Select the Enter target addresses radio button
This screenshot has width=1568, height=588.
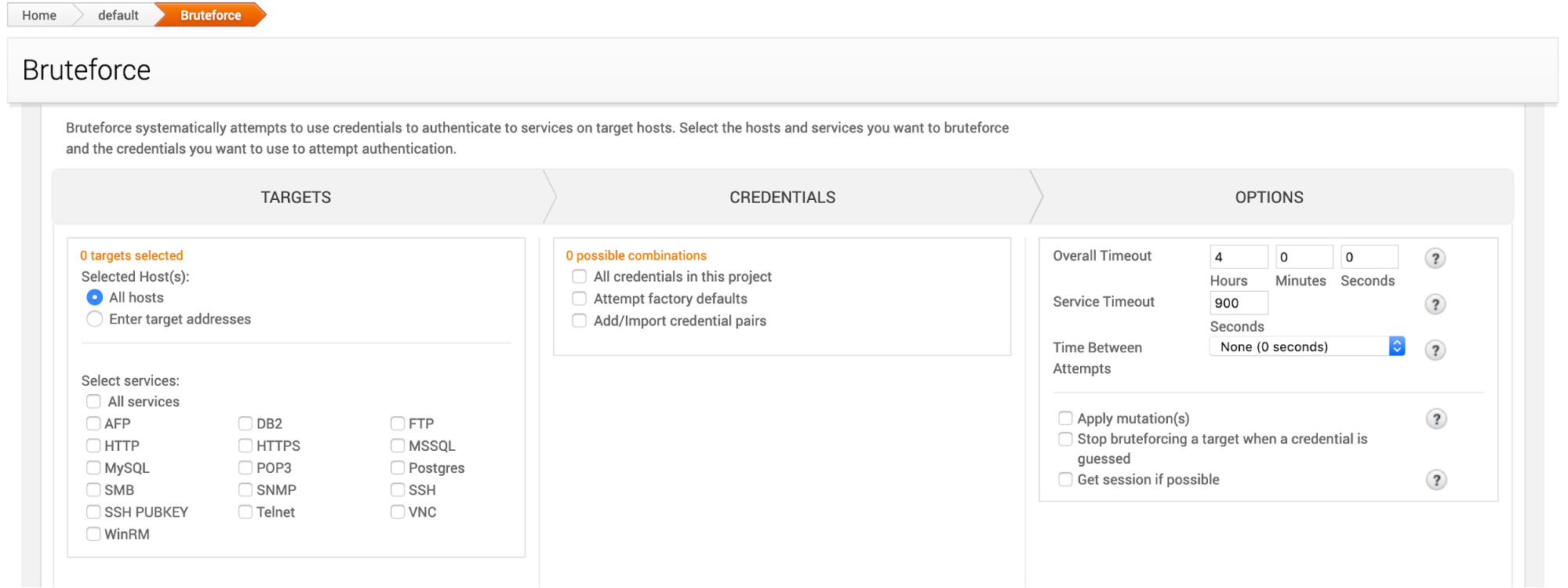[95, 319]
